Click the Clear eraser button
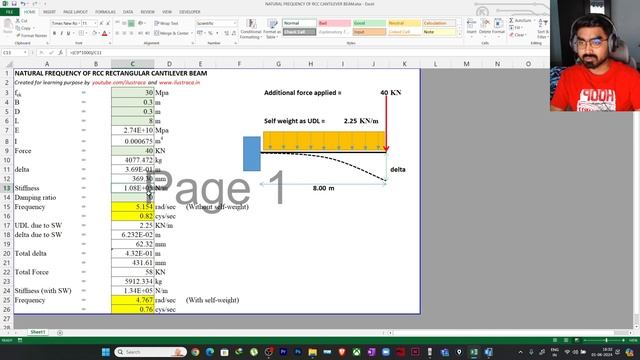This screenshot has width=640, height=360. 517,35
